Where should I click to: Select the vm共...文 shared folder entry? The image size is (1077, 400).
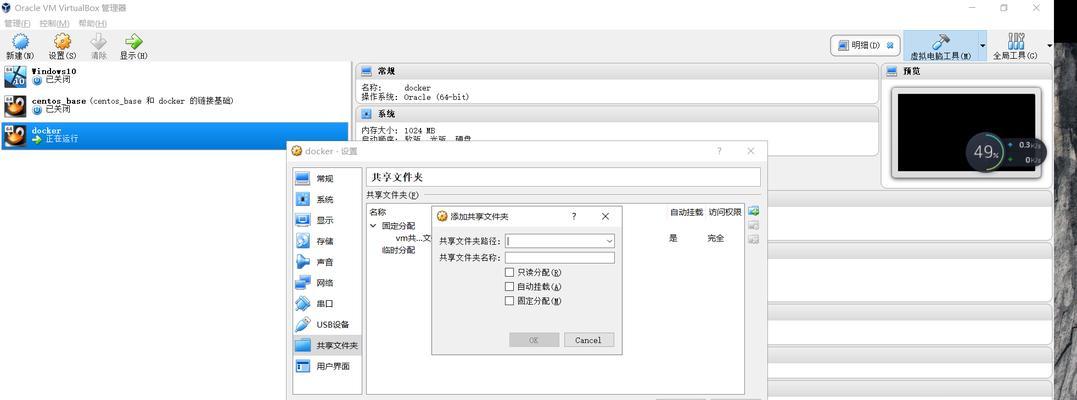(x=413, y=238)
